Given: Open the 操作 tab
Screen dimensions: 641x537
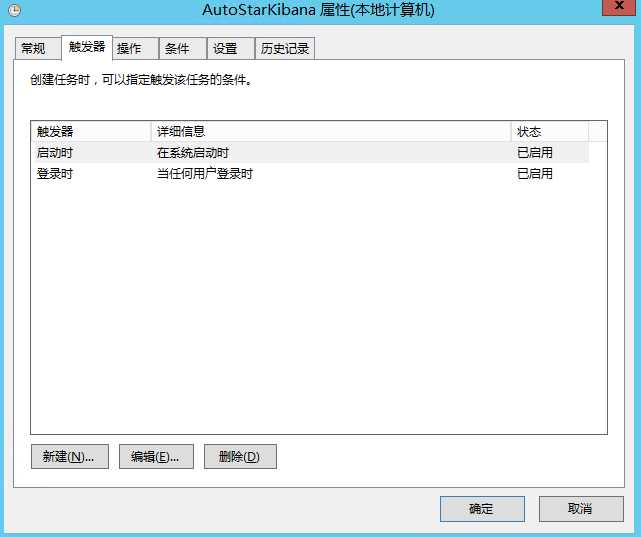Looking at the screenshot, I should click(129, 49).
